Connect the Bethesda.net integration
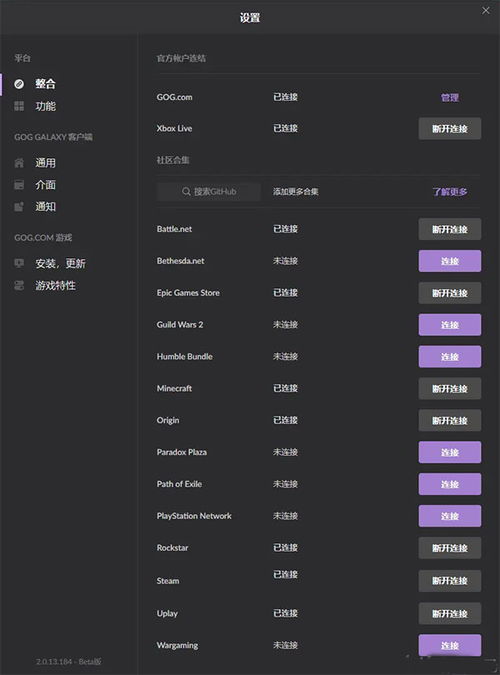 (450, 261)
